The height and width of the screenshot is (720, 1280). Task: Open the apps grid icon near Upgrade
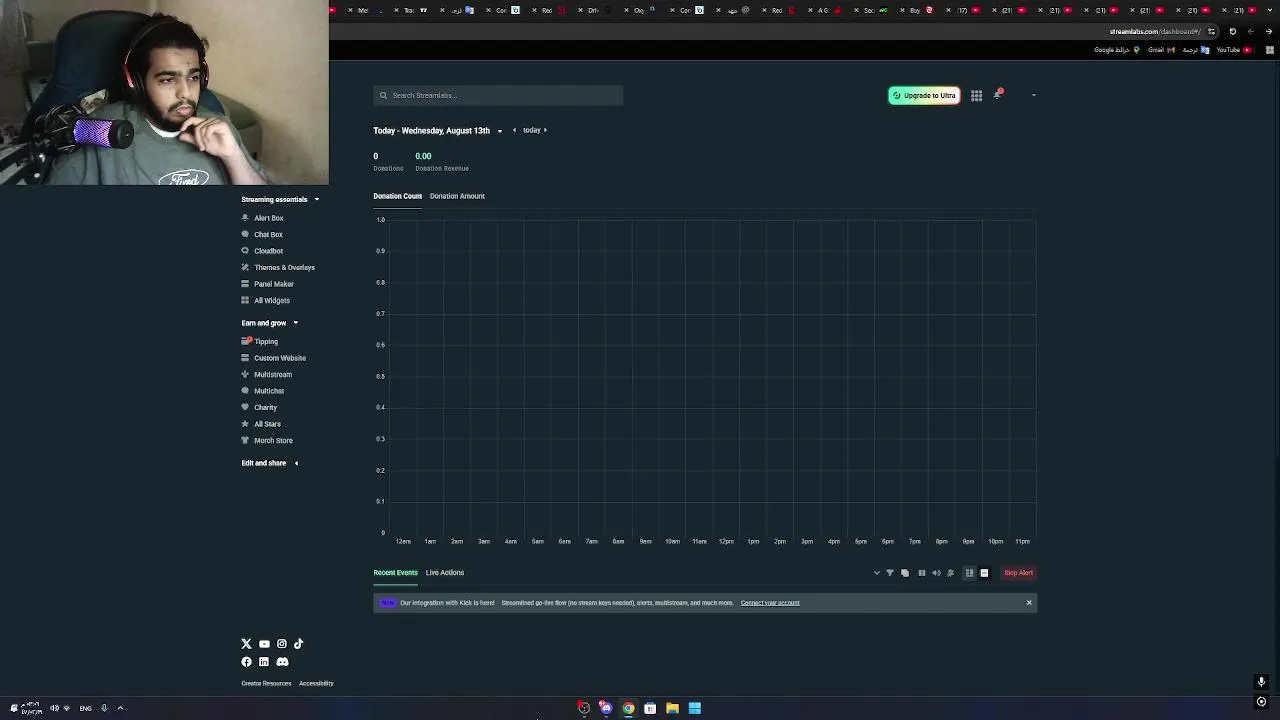coord(976,95)
